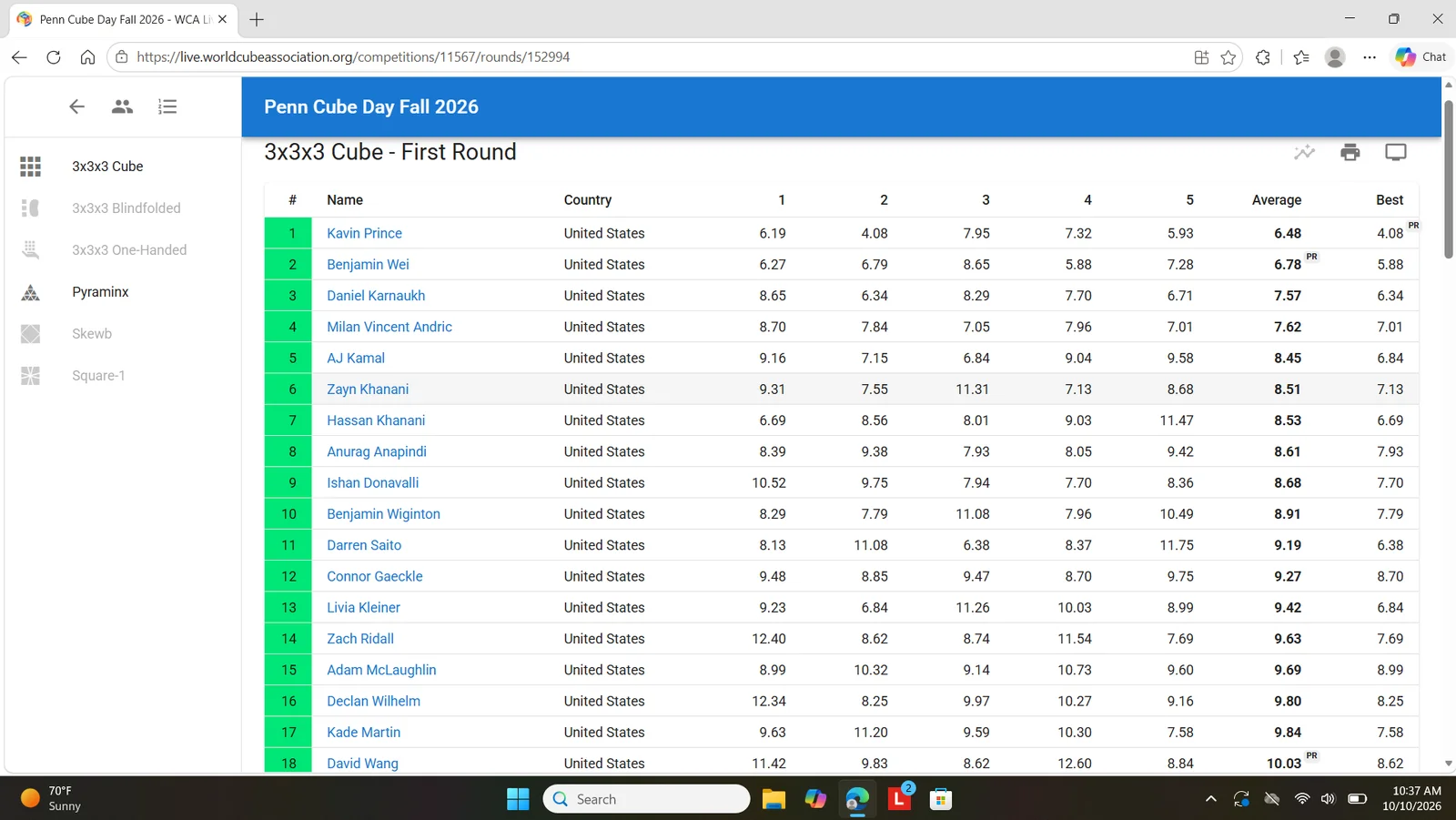Switch to the Penn Cube Day Fall 2026 tab

click(122, 19)
